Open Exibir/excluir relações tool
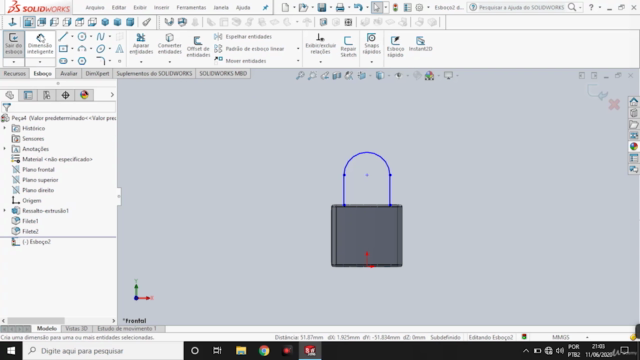The height and width of the screenshot is (360, 640). 320,44
